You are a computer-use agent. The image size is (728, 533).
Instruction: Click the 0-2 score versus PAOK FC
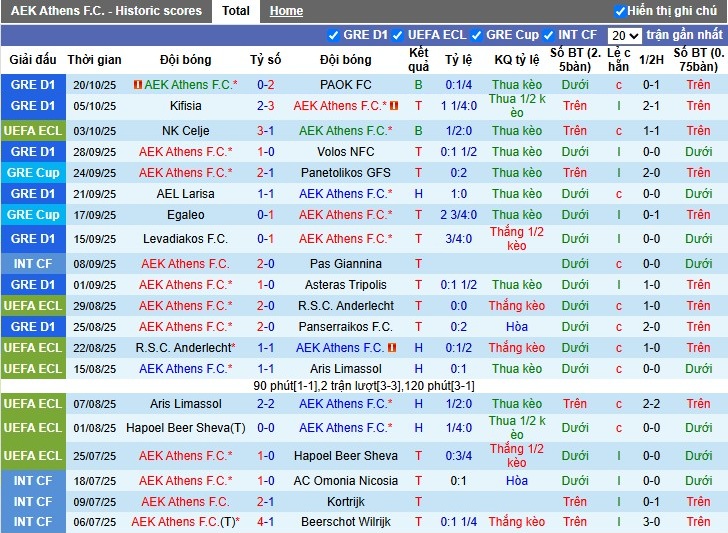click(x=266, y=85)
